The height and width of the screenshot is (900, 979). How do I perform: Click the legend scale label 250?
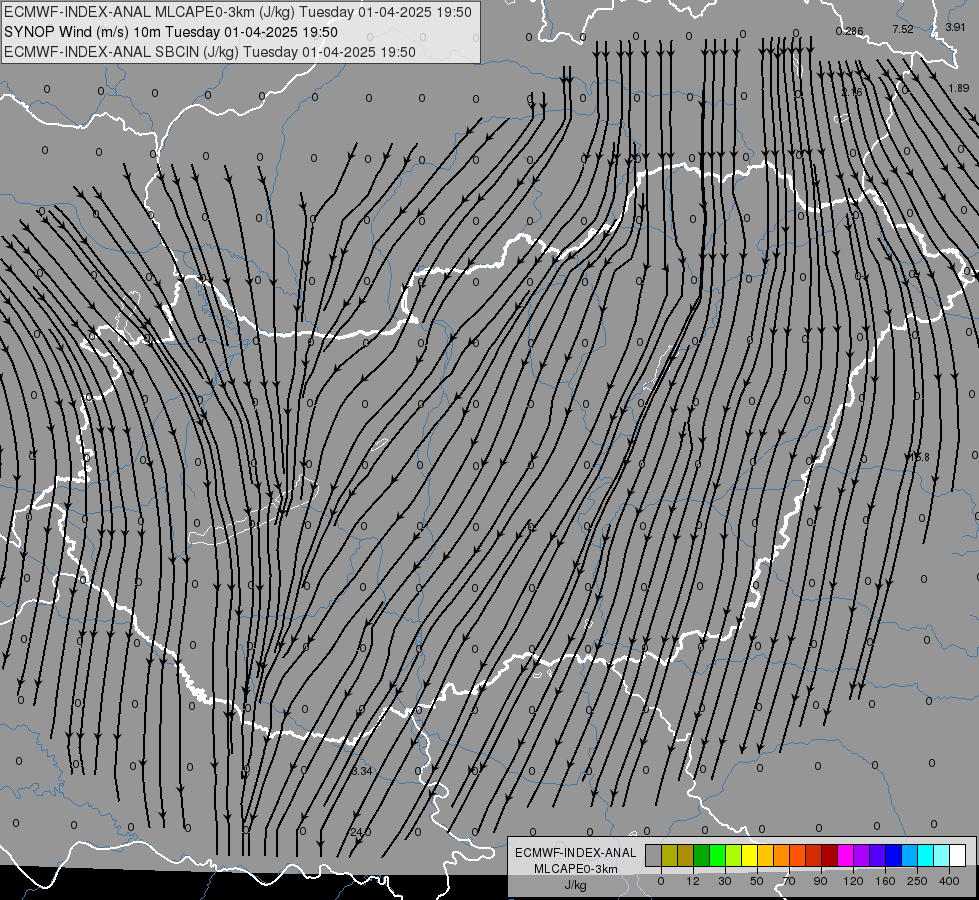pos(917,881)
